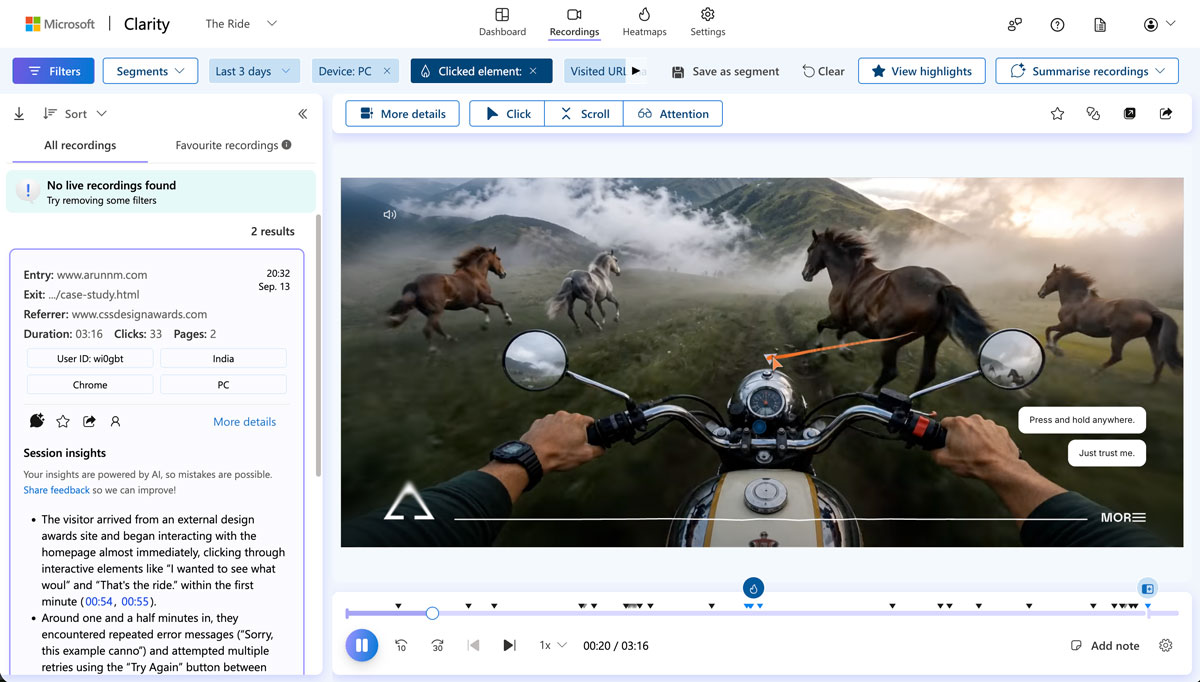Select the Recordings tab

tap(574, 22)
